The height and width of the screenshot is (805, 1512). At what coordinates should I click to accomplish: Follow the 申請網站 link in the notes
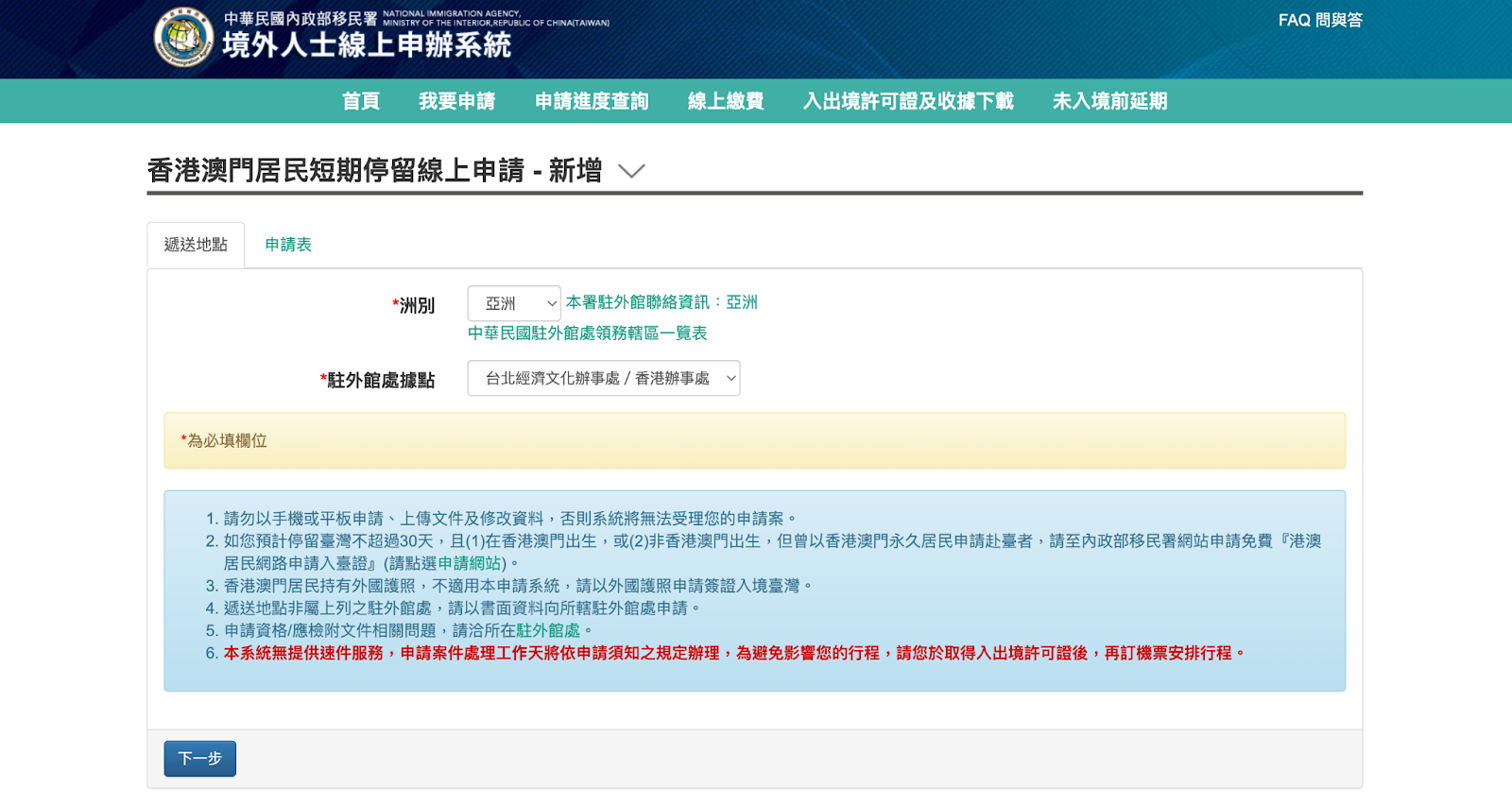pyautogui.click(x=470, y=563)
